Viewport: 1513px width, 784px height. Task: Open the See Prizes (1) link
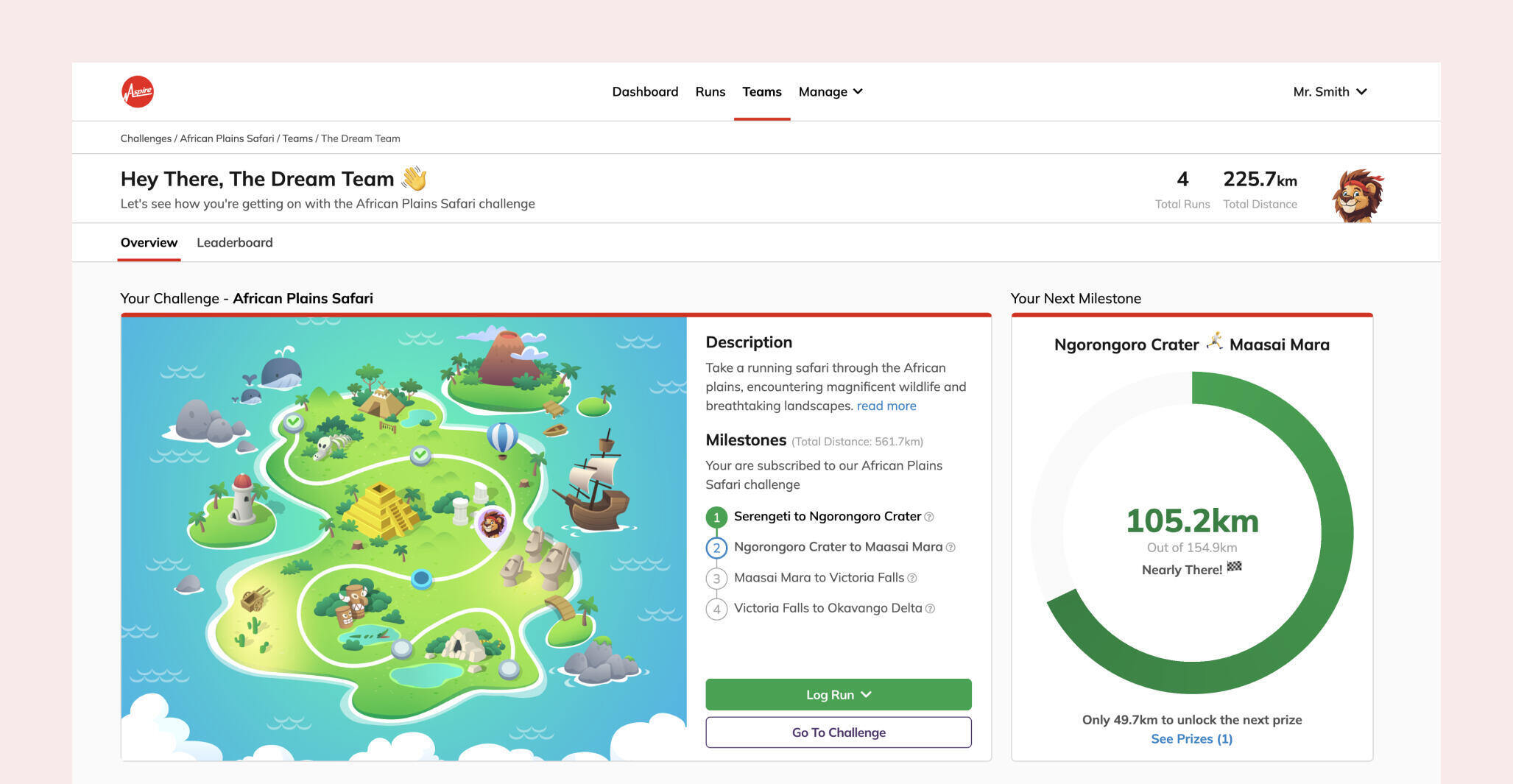(1191, 739)
